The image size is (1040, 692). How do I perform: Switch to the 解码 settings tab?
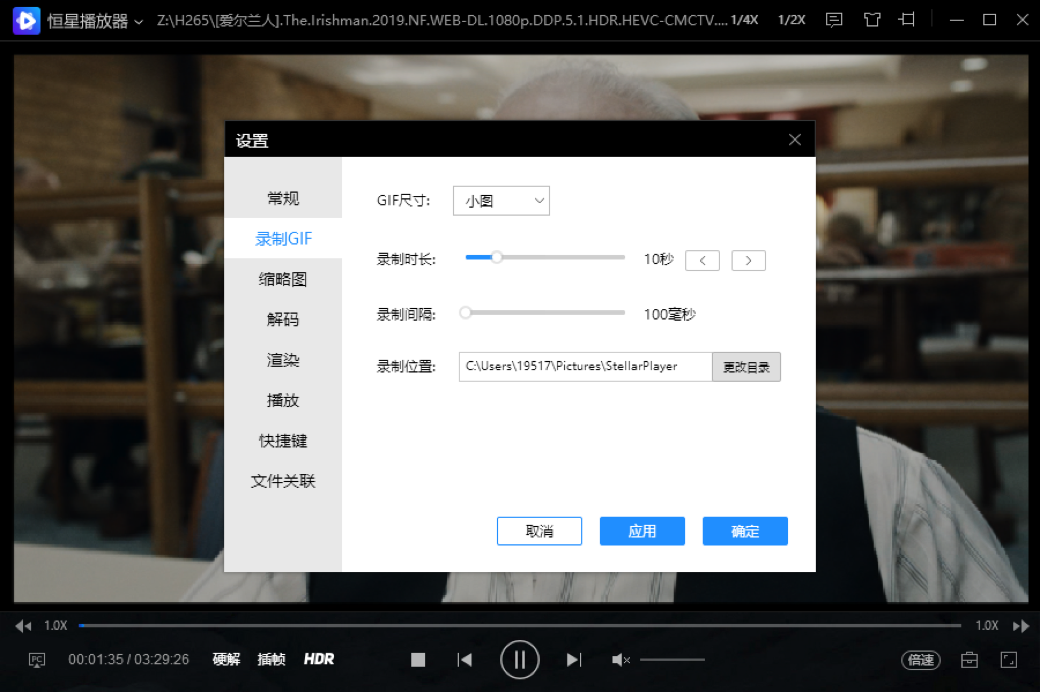click(x=282, y=319)
